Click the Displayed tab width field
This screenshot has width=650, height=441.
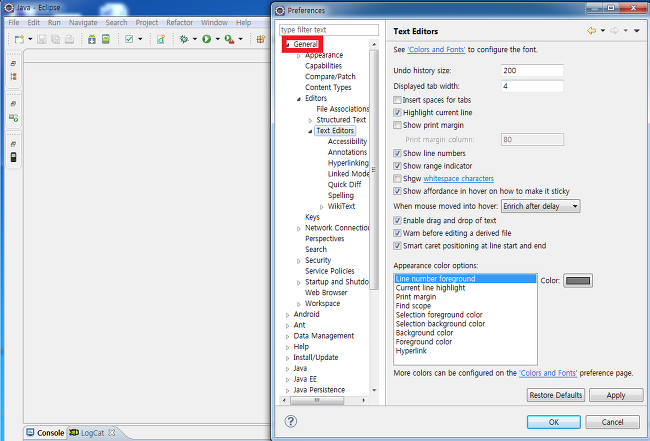point(532,86)
